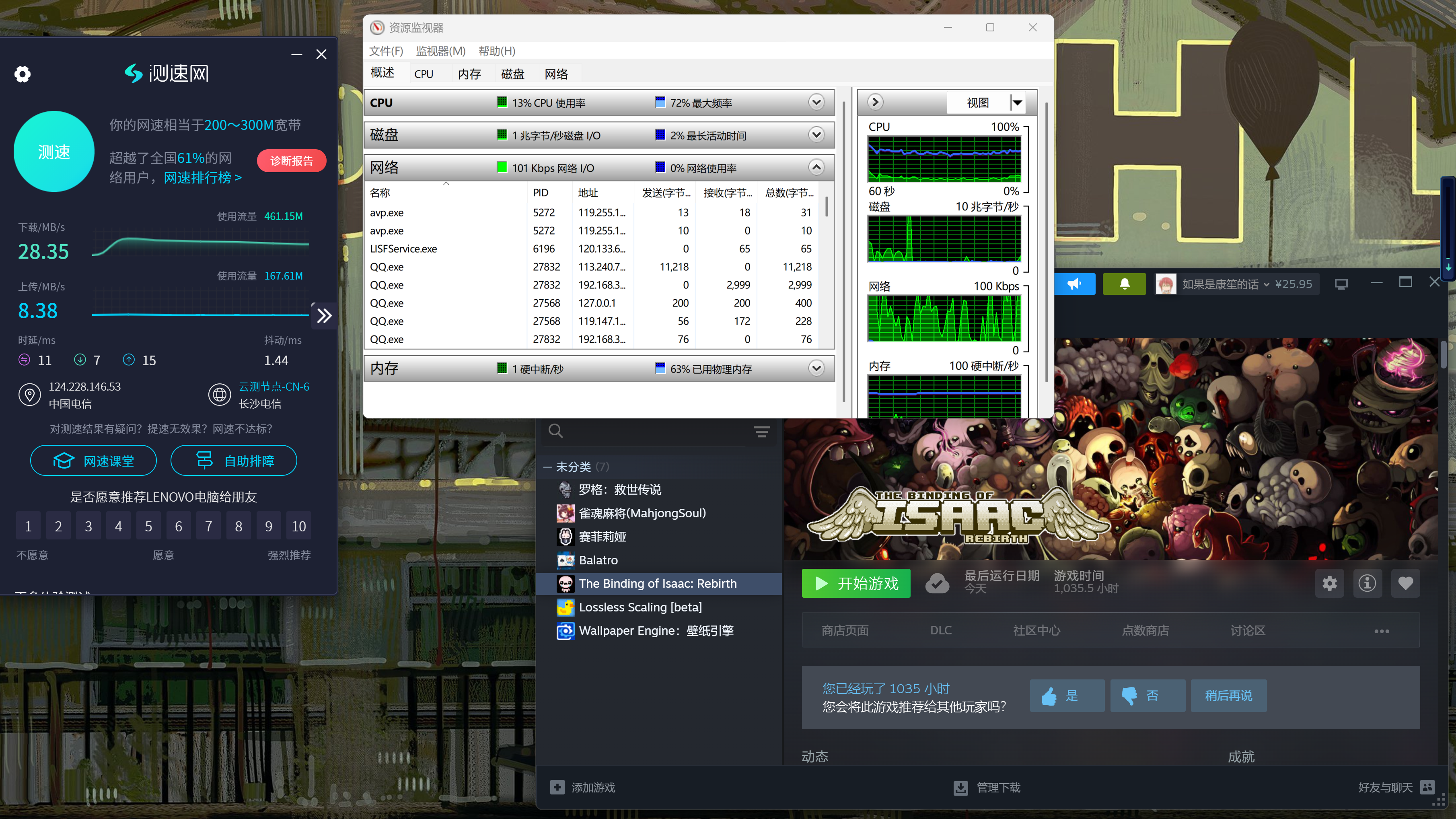Open 监视器(M) menu in Resource Monitor

441,51
